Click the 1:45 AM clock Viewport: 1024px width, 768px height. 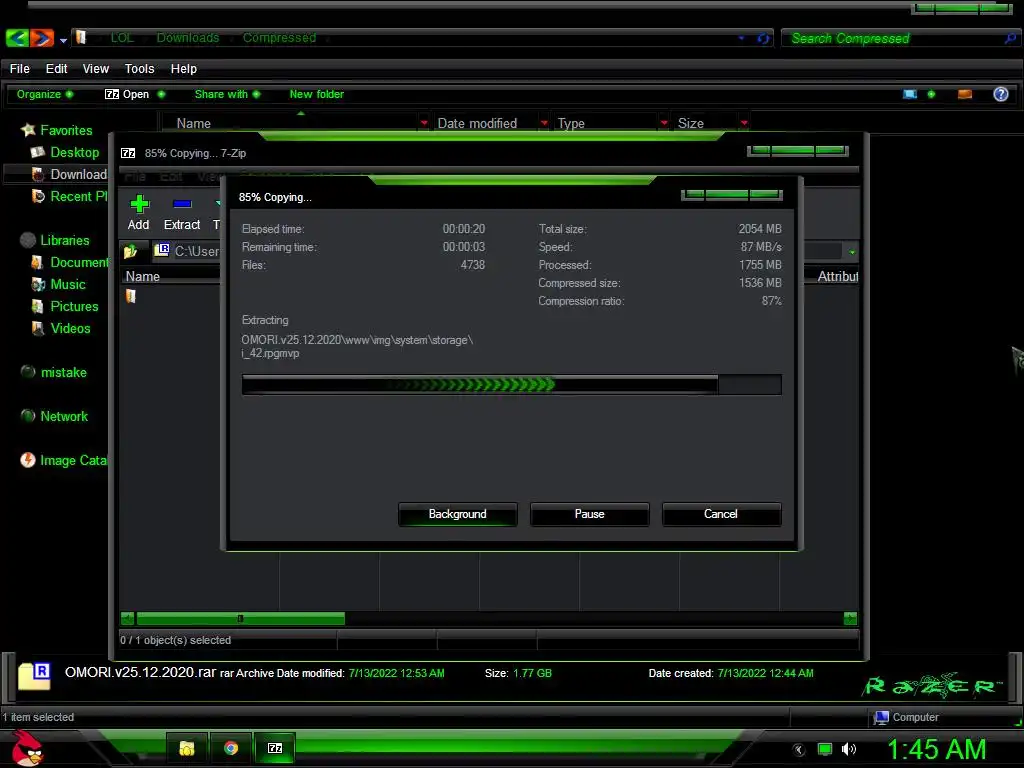(936, 749)
